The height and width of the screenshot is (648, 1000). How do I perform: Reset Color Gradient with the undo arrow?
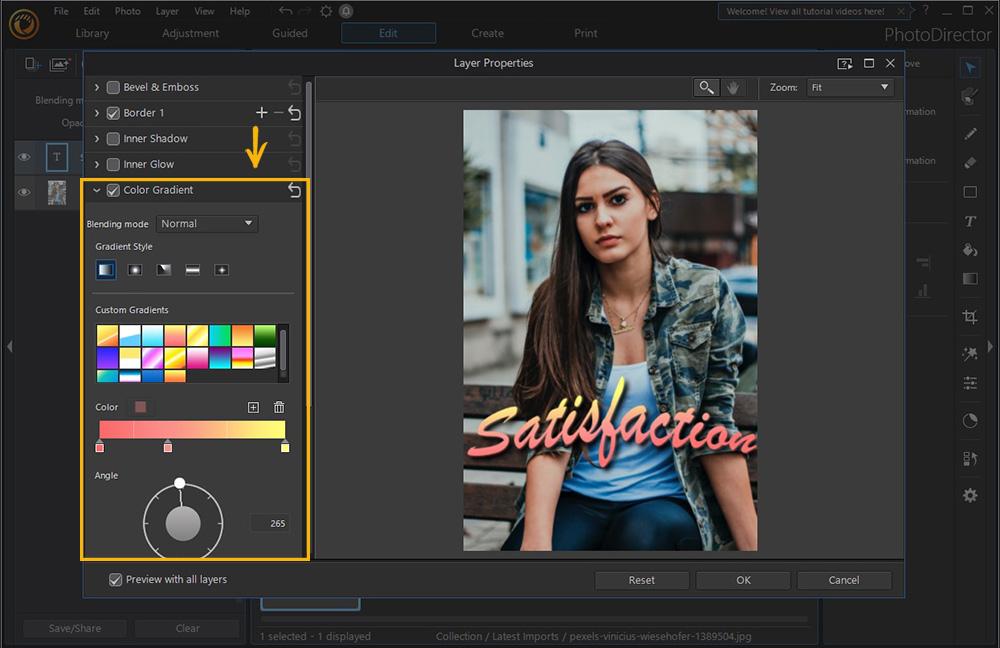tap(294, 190)
